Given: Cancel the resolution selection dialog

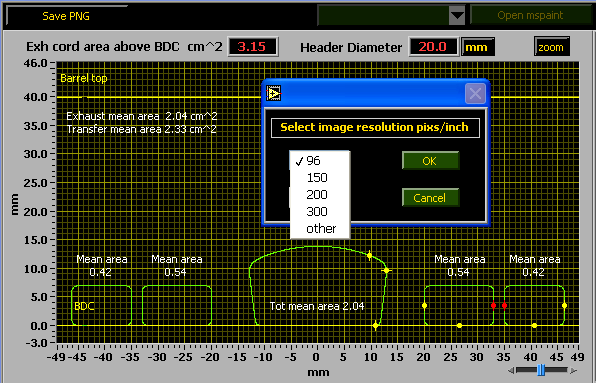Looking at the screenshot, I should click(x=430, y=198).
